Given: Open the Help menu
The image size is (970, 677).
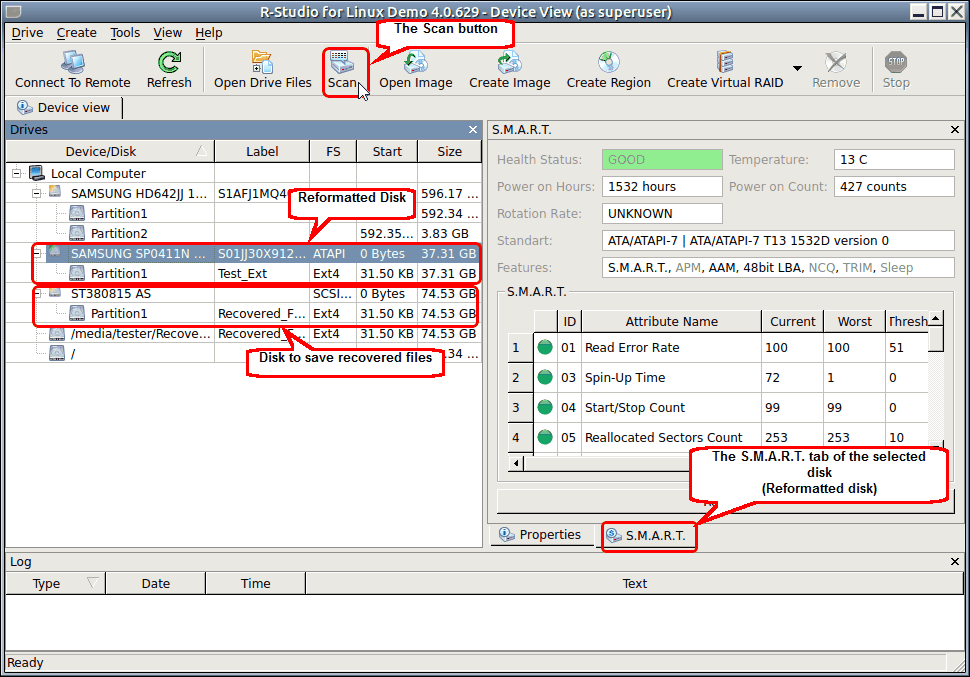Looking at the screenshot, I should [x=208, y=33].
